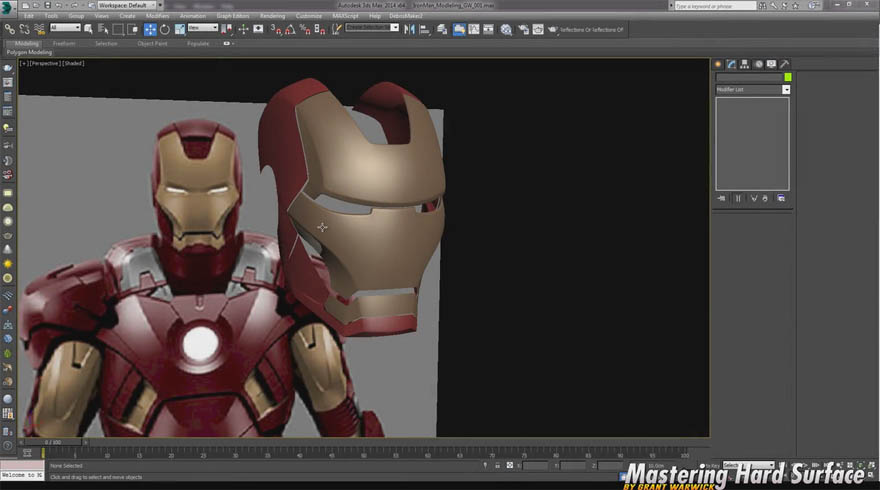Open the Workspace: Default dropdown
Image resolution: width=880 pixels, height=490 pixels.
click(x=126, y=5)
